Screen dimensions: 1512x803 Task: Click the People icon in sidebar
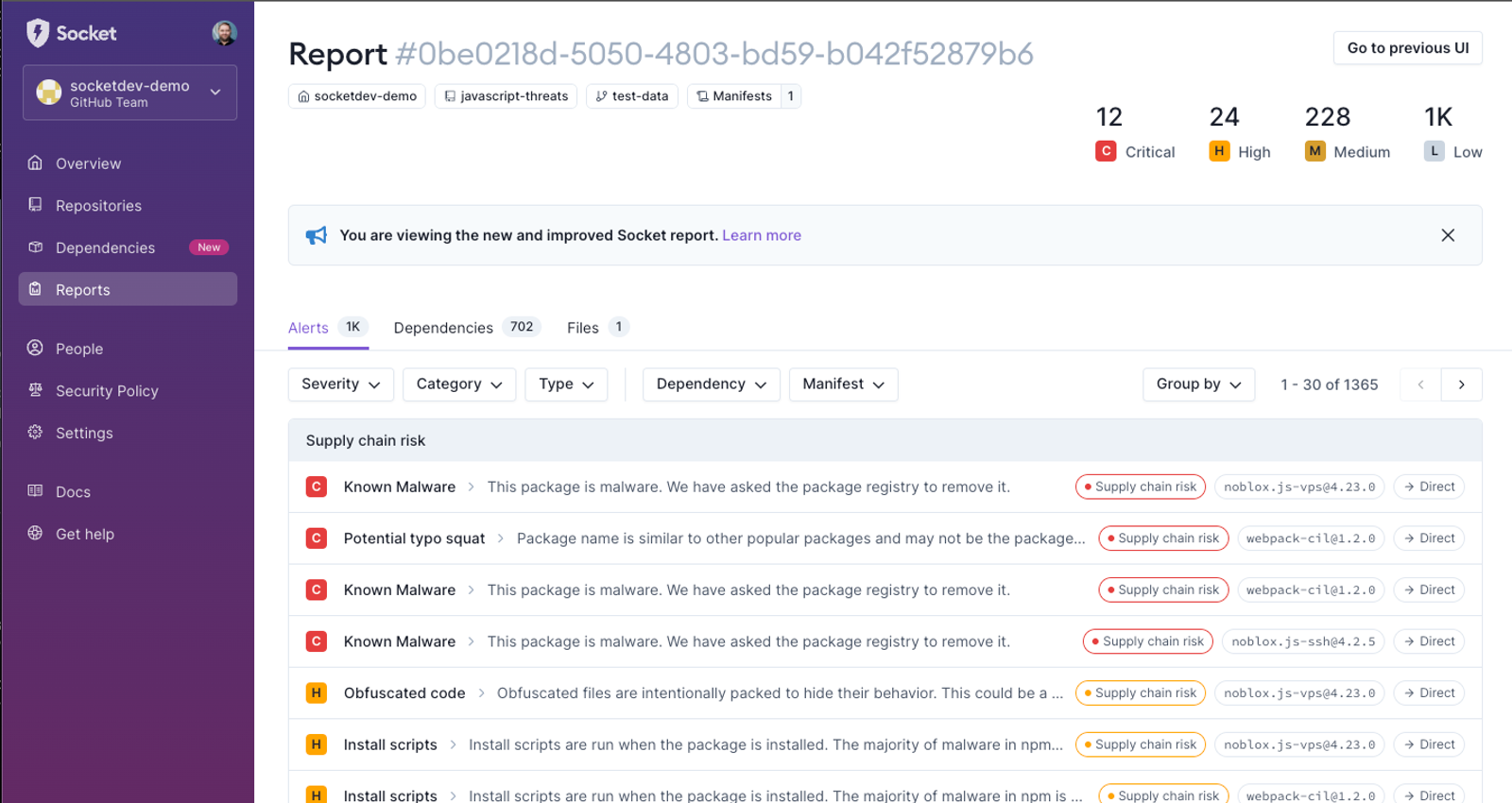[x=35, y=348]
